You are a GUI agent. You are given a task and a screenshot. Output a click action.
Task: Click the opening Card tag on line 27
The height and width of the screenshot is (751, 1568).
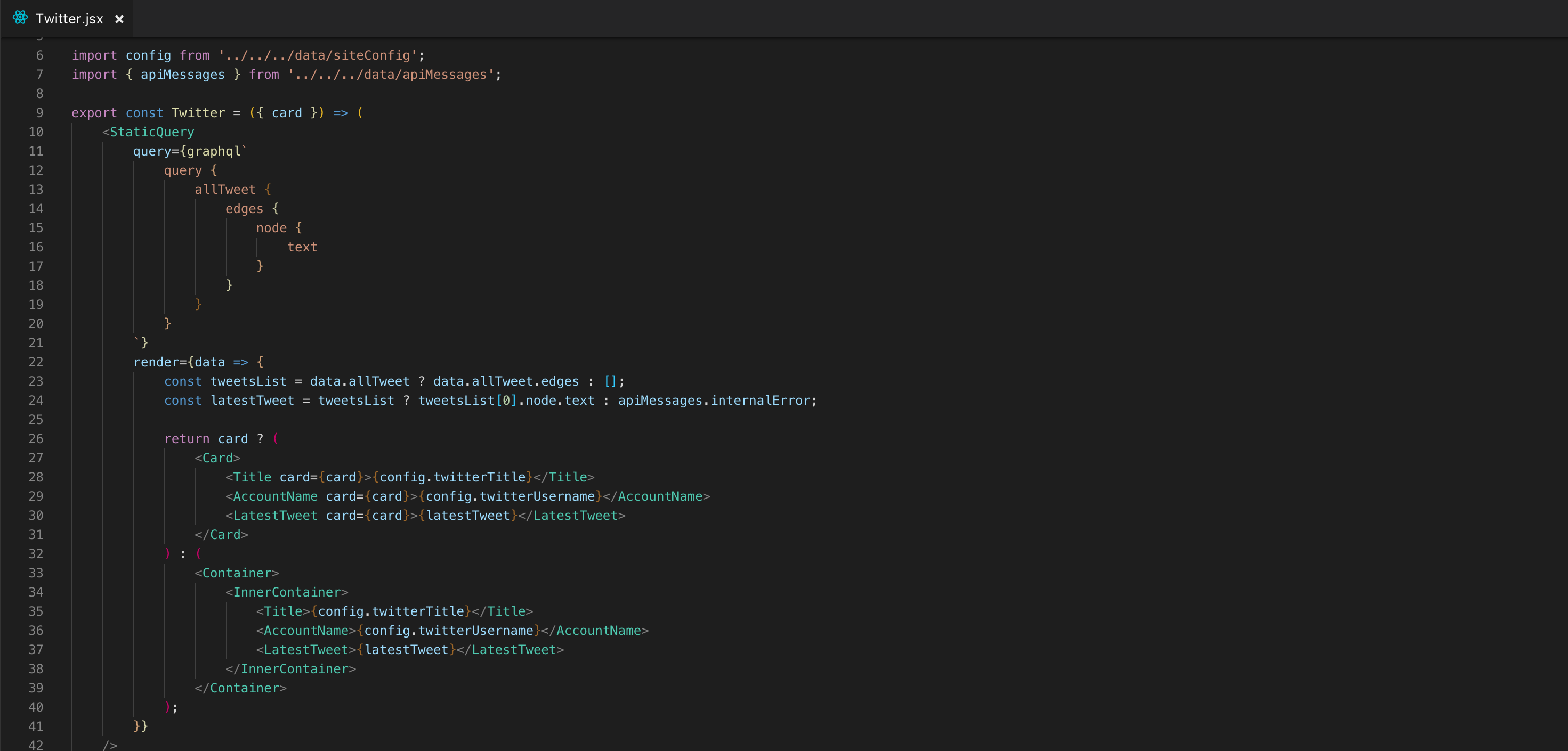pyautogui.click(x=218, y=459)
